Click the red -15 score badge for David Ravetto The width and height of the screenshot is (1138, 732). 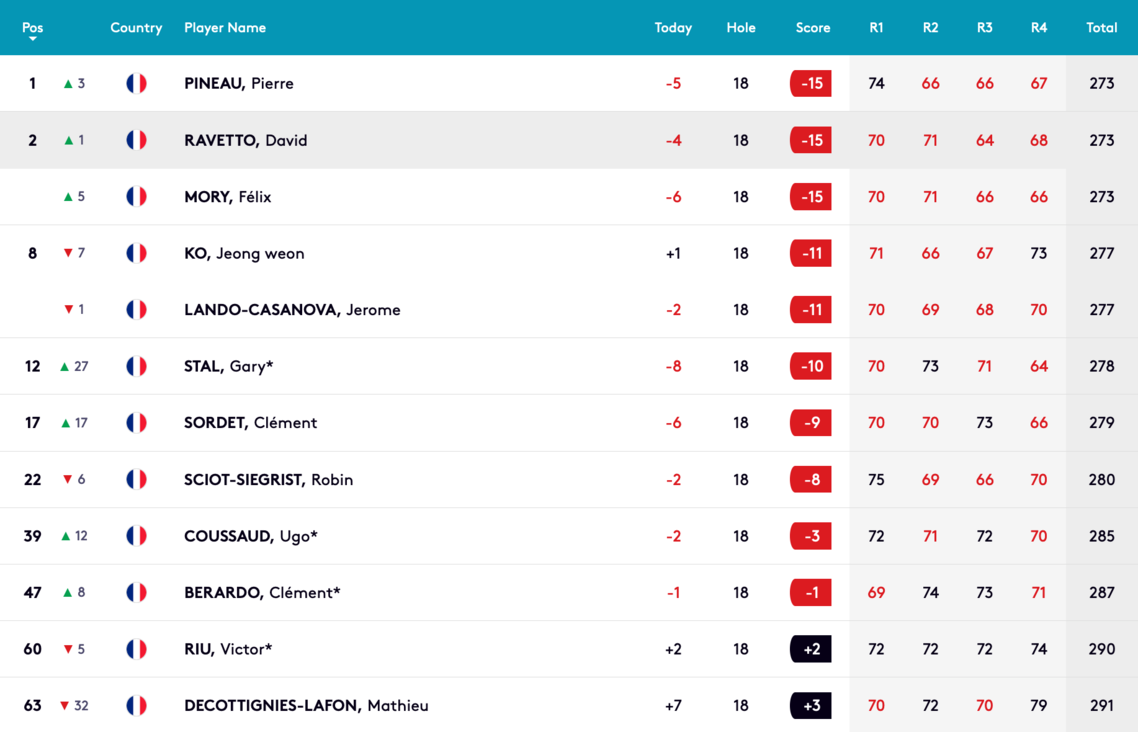click(x=811, y=140)
